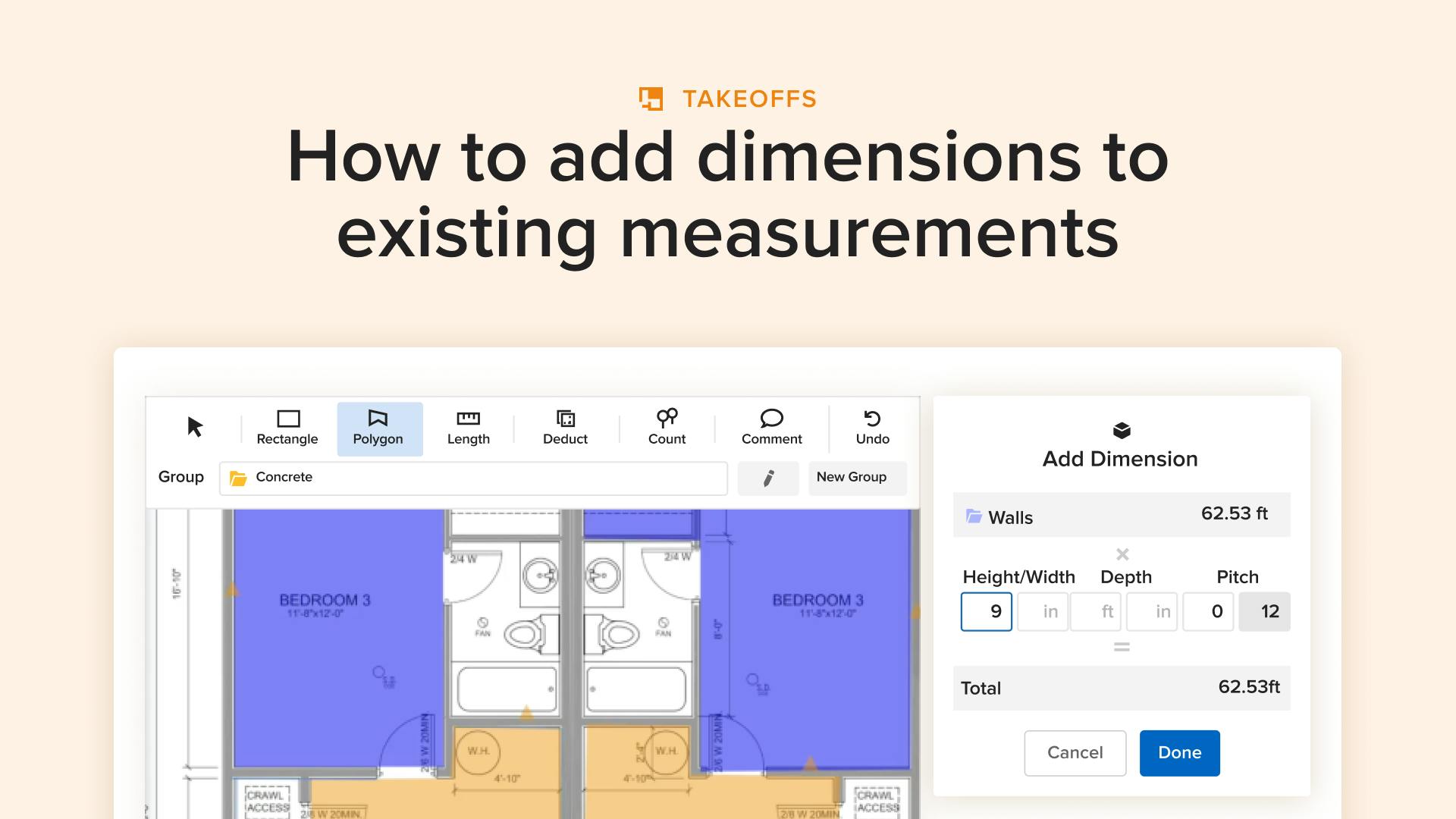The height and width of the screenshot is (819, 1456).
Task: Click the Height/Width inches field
Action: coord(1042,612)
